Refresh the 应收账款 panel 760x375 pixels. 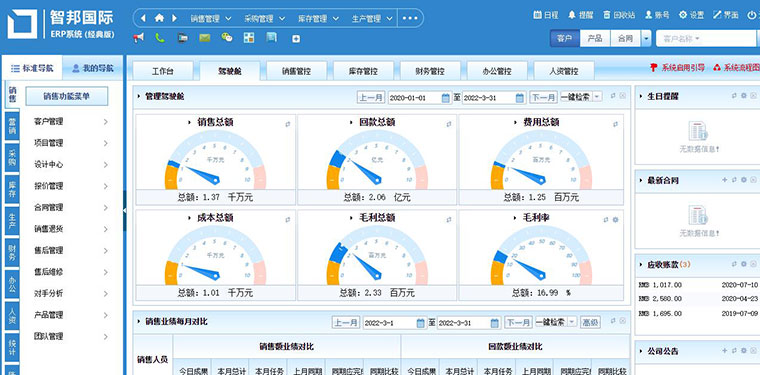tap(734, 264)
